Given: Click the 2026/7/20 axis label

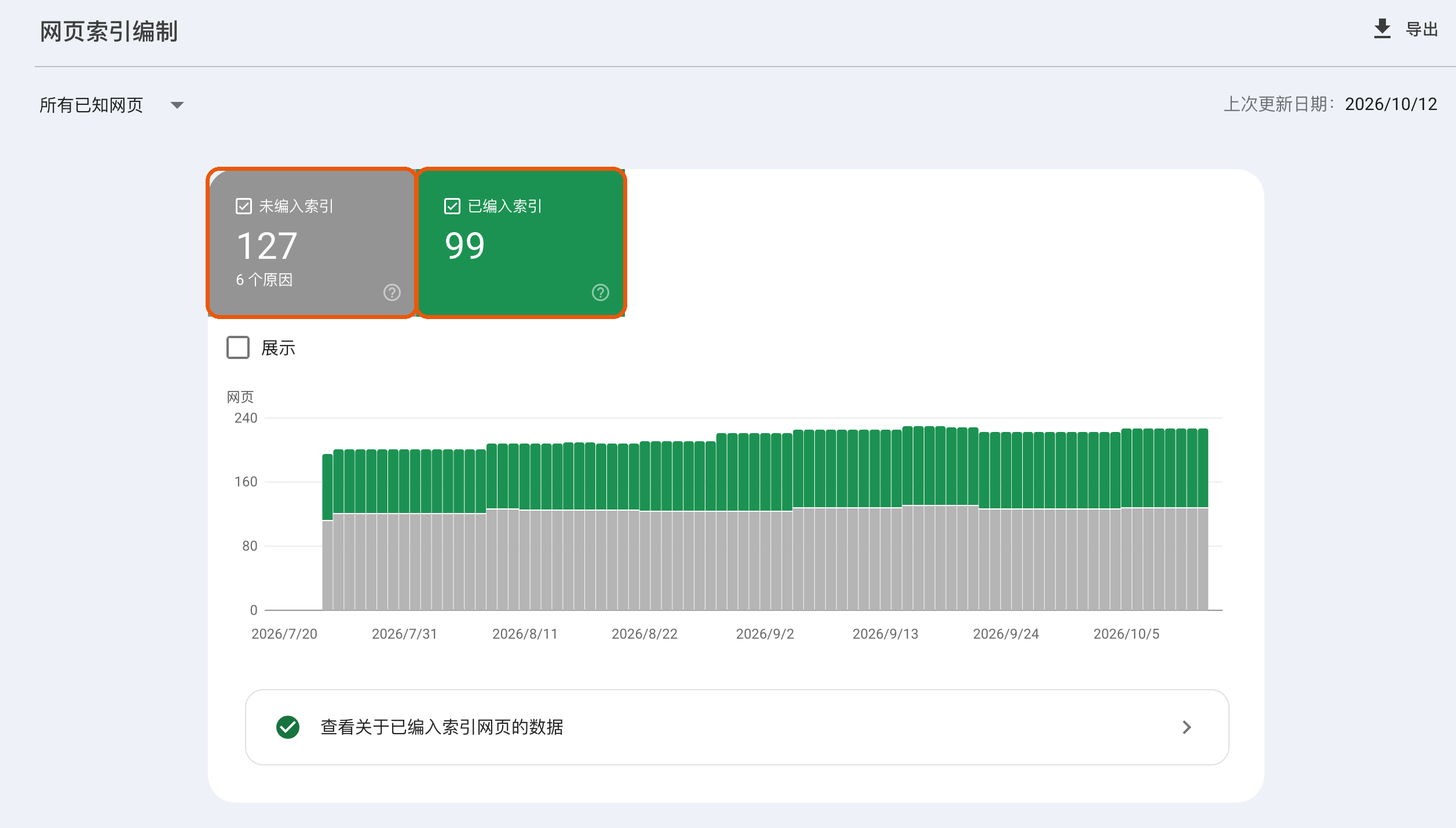Looking at the screenshot, I should tap(284, 634).
